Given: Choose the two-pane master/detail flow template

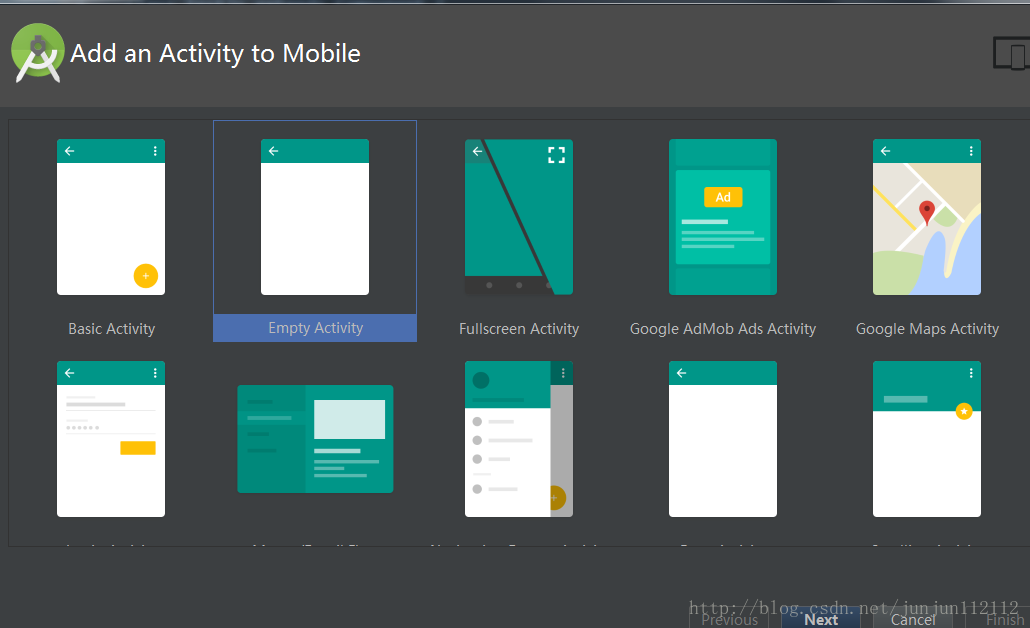Looking at the screenshot, I should coord(315,439).
